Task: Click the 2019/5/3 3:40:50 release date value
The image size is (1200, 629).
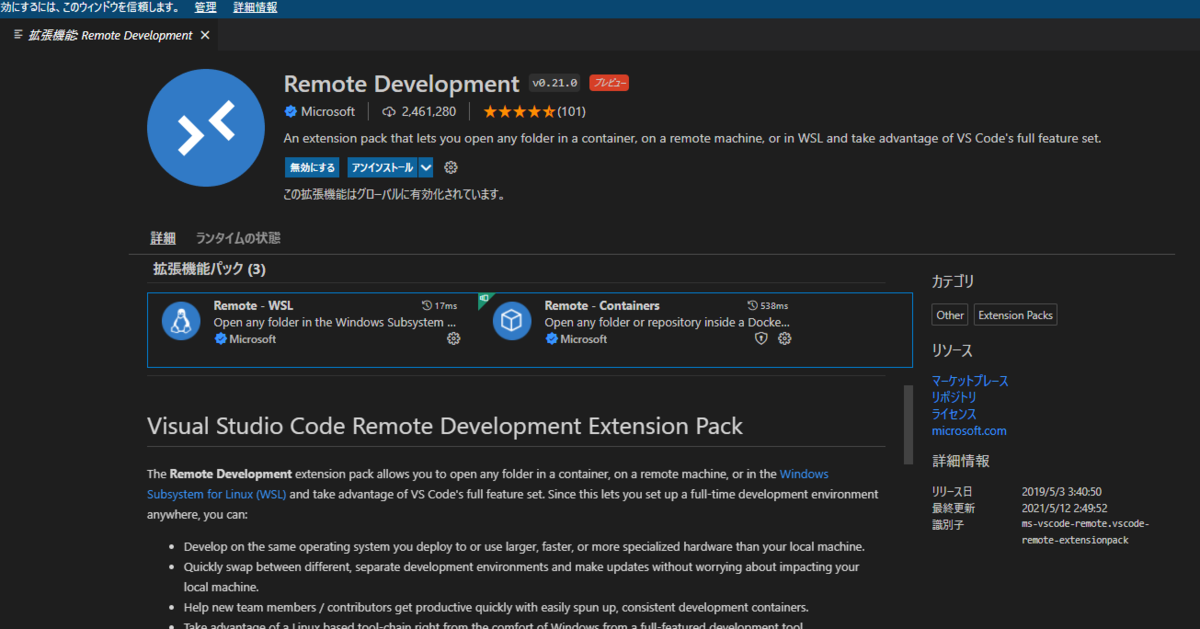Action: pyautogui.click(x=1061, y=492)
